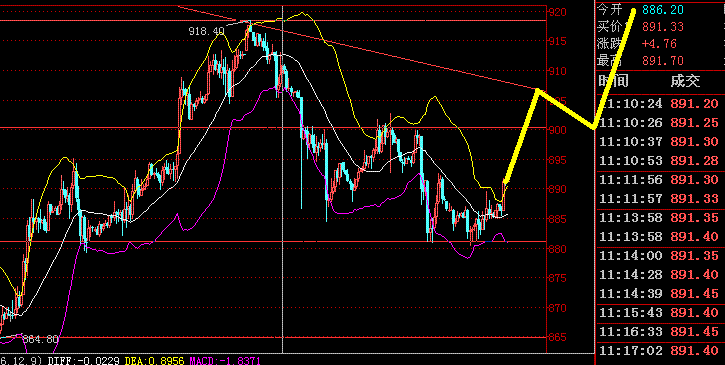725x365 pixels.
Task: Click the 880 price axis label
Action: (x=557, y=249)
